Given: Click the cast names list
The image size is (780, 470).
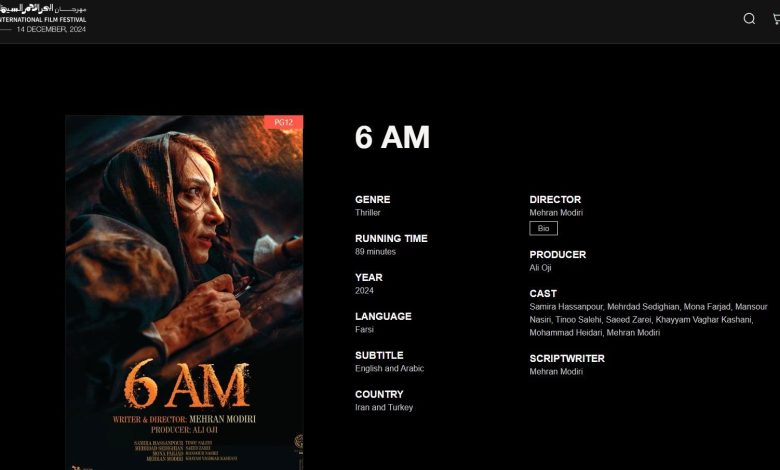Looking at the screenshot, I should [x=648, y=320].
